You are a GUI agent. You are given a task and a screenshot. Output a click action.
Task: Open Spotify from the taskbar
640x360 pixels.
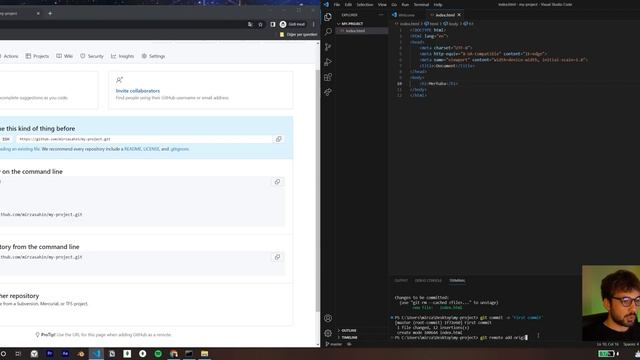[158, 353]
